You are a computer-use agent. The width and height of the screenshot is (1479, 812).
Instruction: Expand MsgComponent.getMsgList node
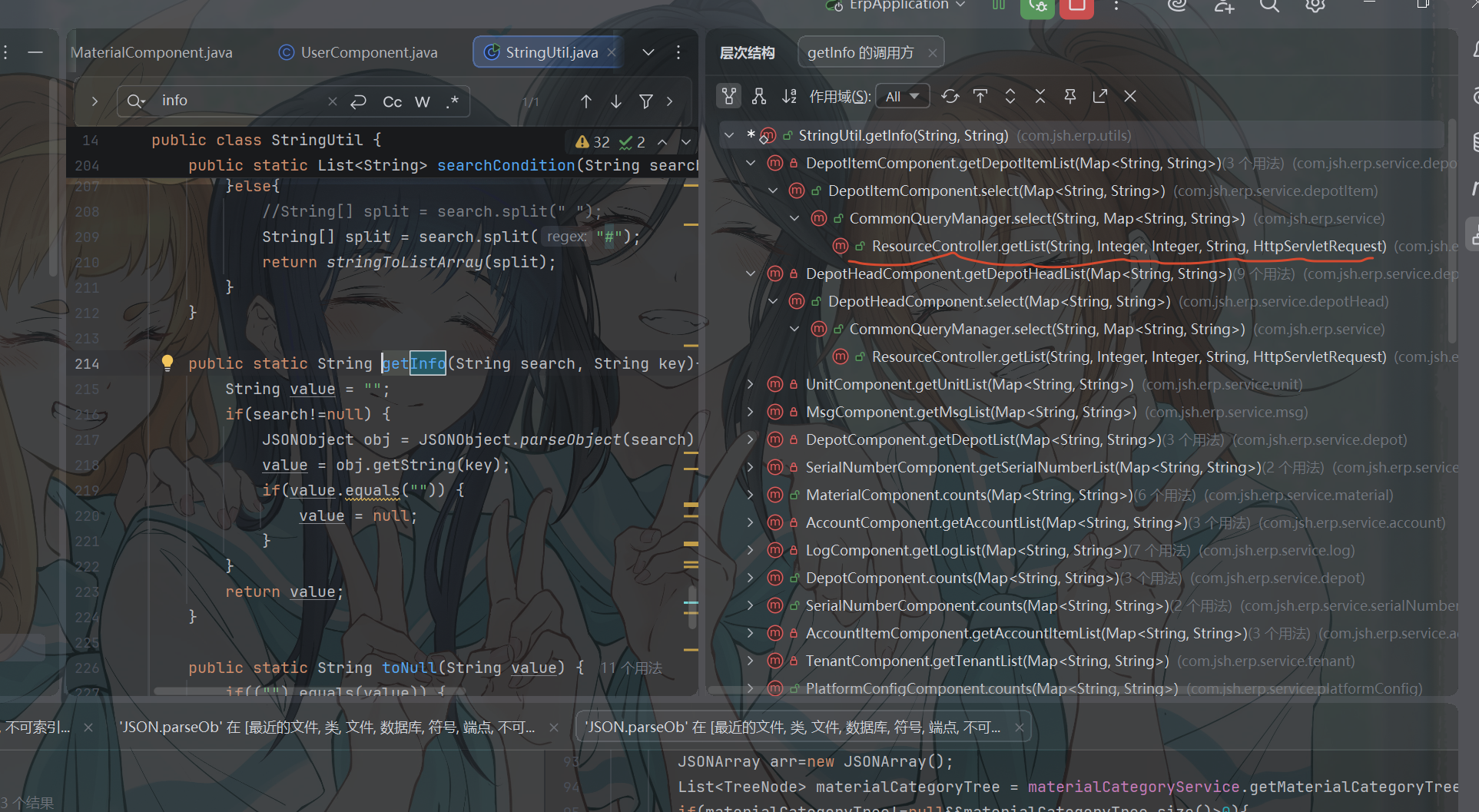tap(751, 412)
